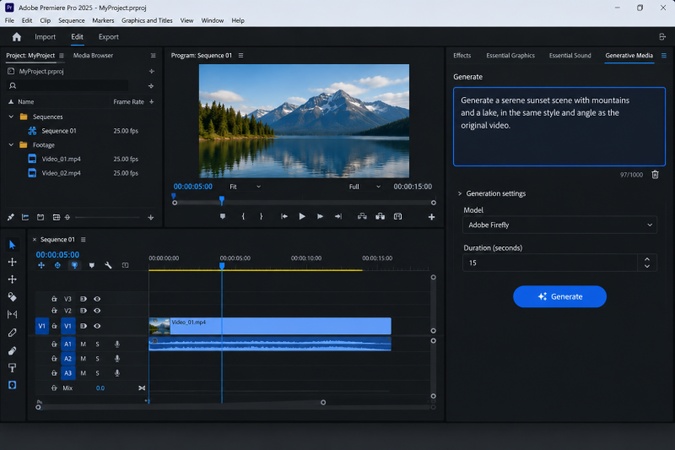Toggle A2 track targeting

[68, 358]
